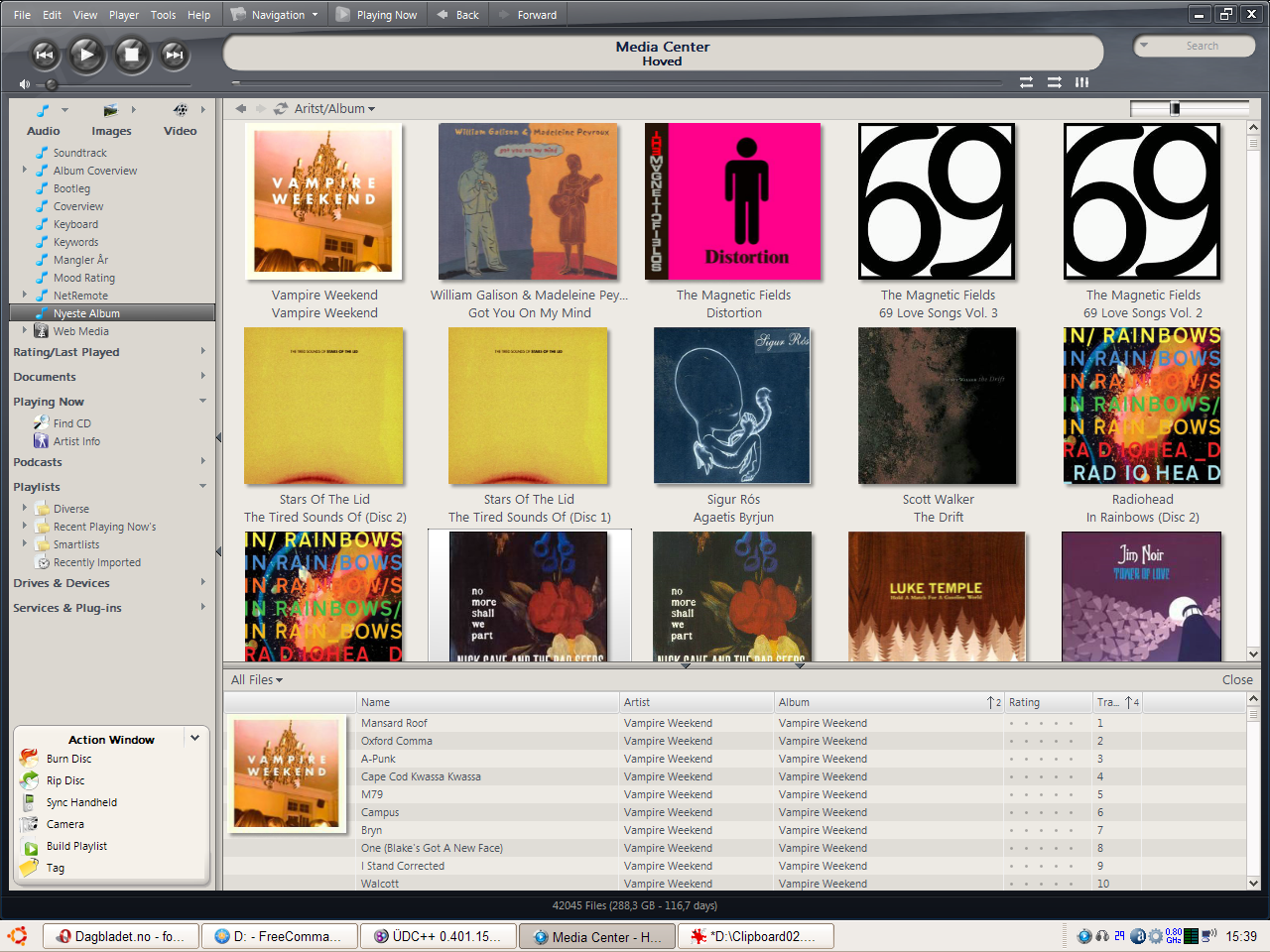The image size is (1270, 952).
Task: Click the Burn Disc icon
Action: (30, 759)
